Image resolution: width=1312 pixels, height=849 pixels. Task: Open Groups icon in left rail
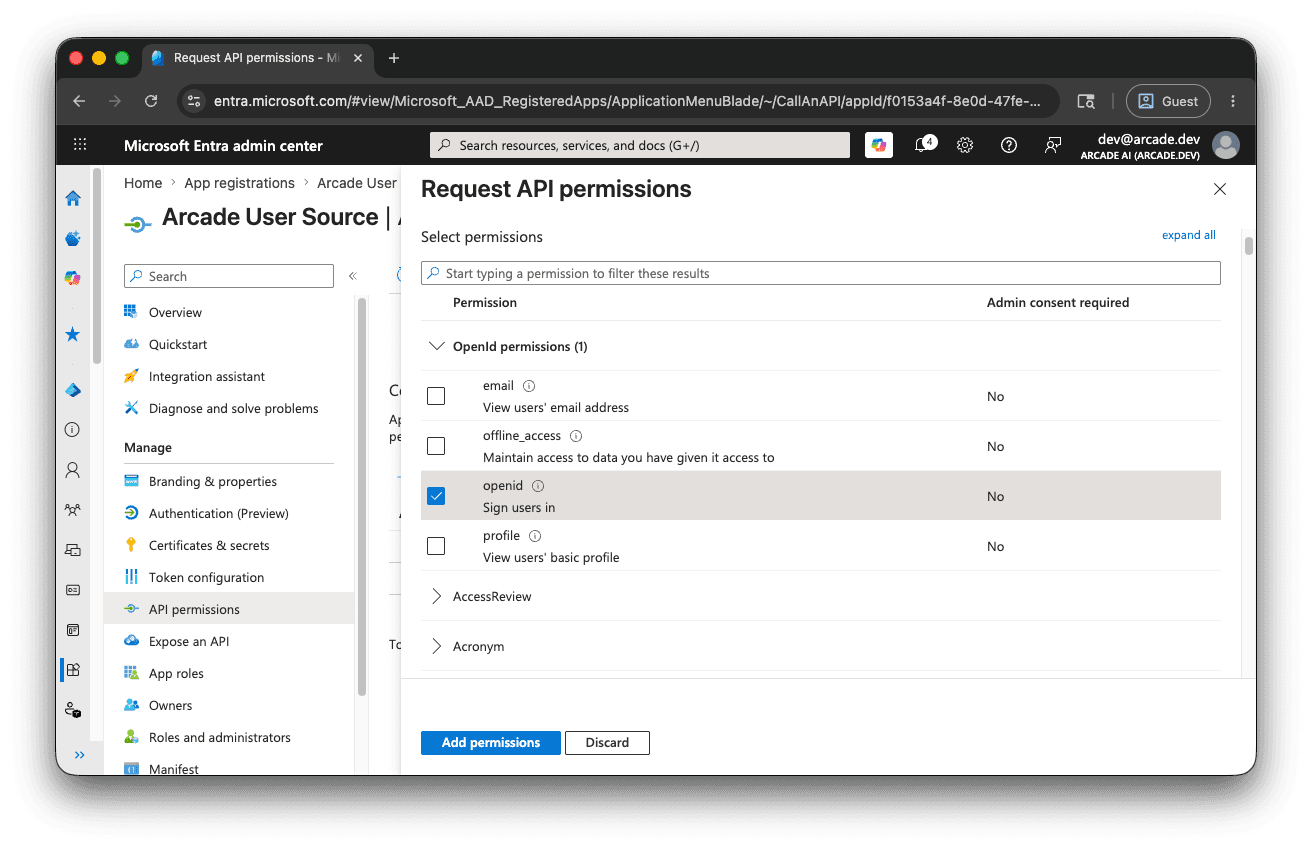pyautogui.click(x=73, y=509)
